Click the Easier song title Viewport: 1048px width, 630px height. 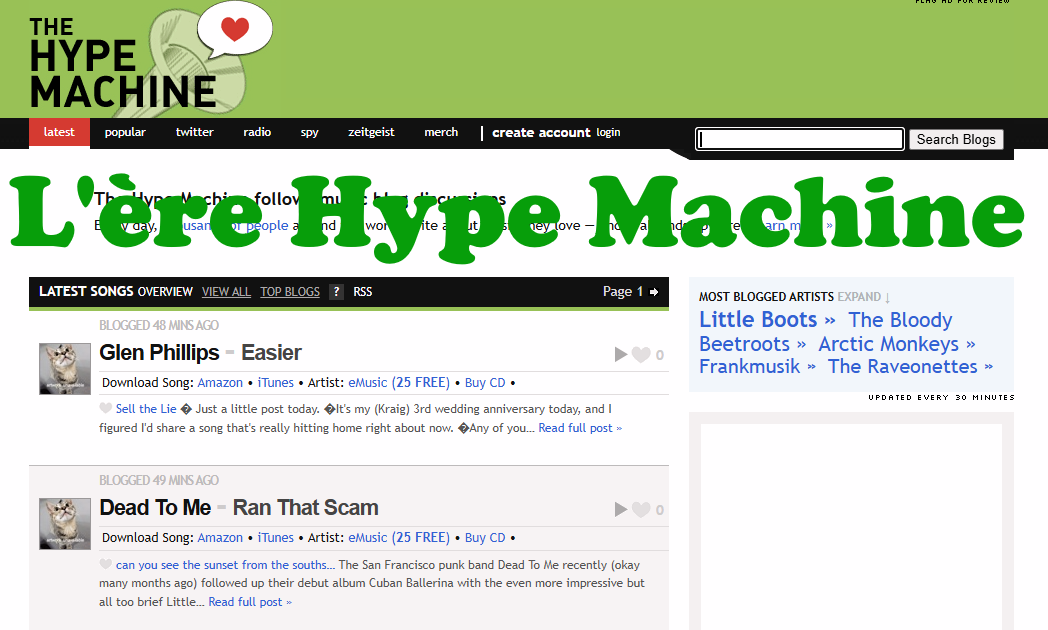pos(271,352)
